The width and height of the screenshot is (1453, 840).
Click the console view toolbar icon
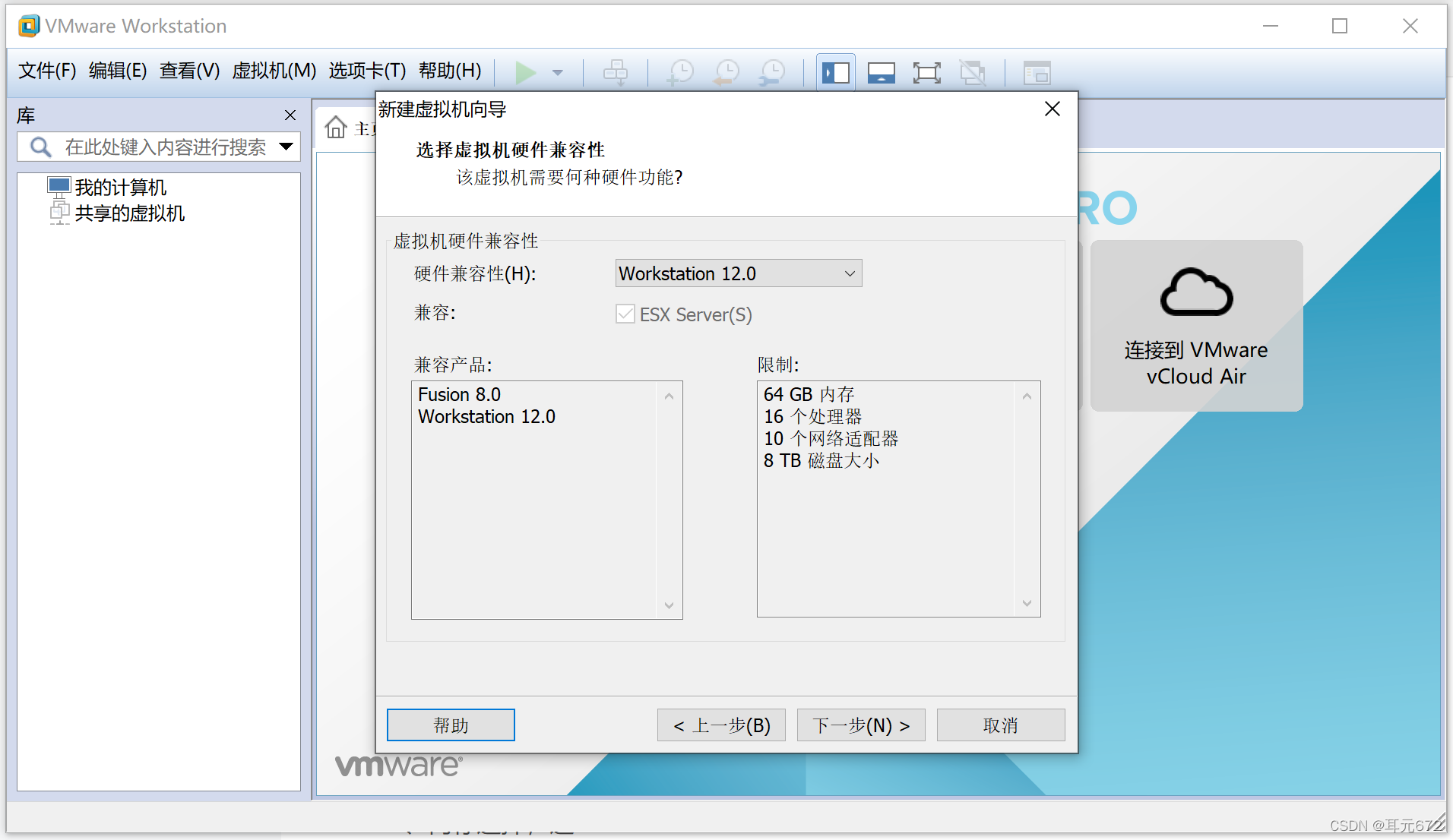[1037, 73]
